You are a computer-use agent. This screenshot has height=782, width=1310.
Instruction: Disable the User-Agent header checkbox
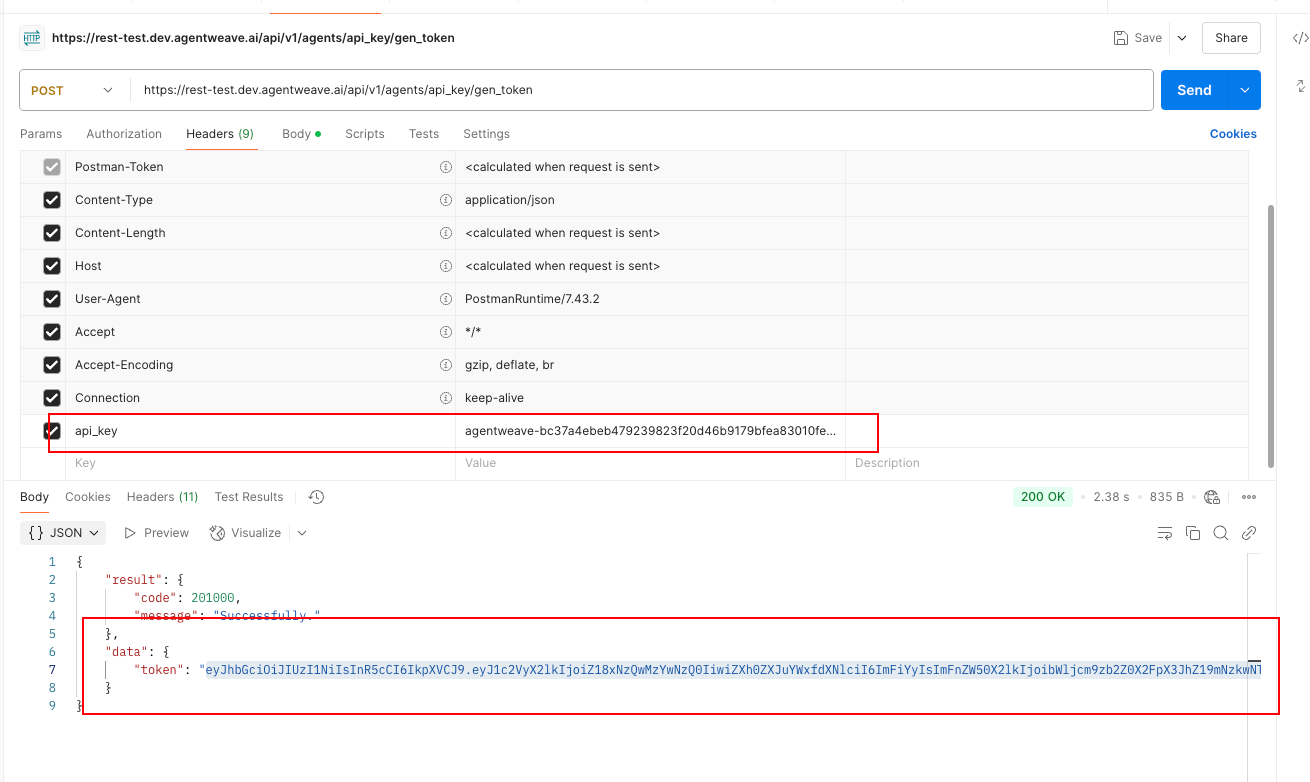52,299
